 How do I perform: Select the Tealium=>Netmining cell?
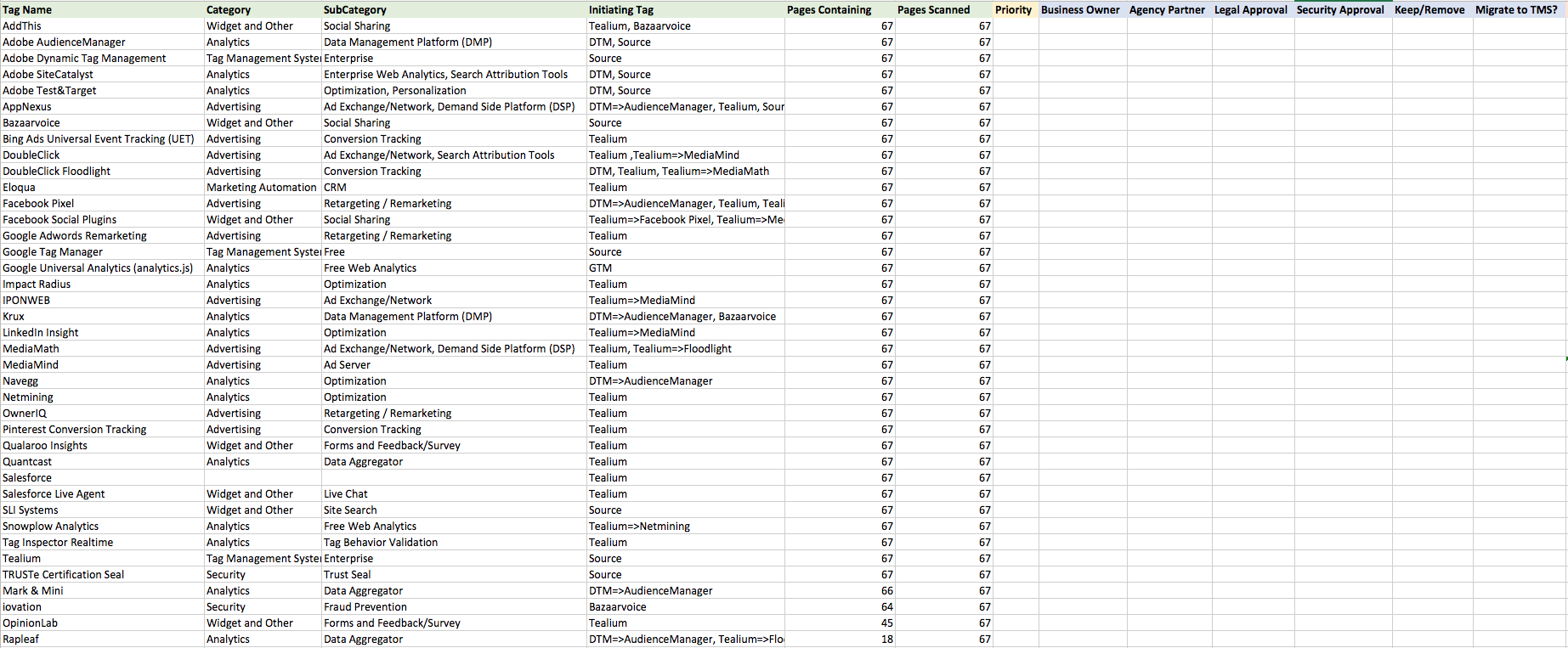coord(685,526)
